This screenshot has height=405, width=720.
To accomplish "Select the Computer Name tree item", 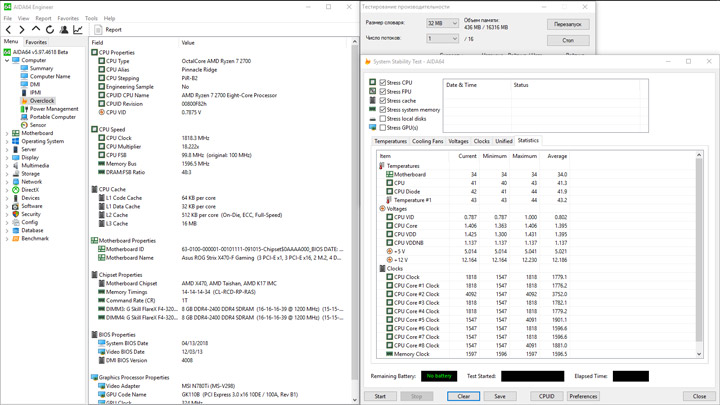I will (x=50, y=77).
